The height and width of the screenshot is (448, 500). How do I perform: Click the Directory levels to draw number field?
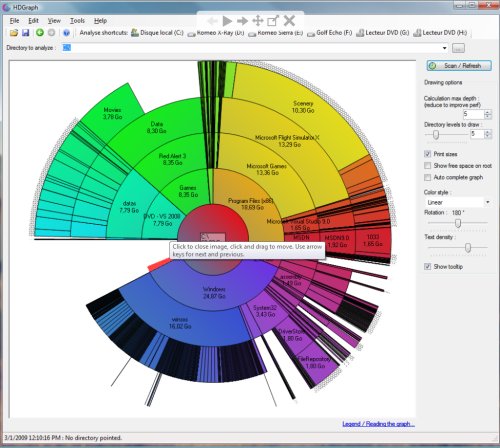(477, 134)
